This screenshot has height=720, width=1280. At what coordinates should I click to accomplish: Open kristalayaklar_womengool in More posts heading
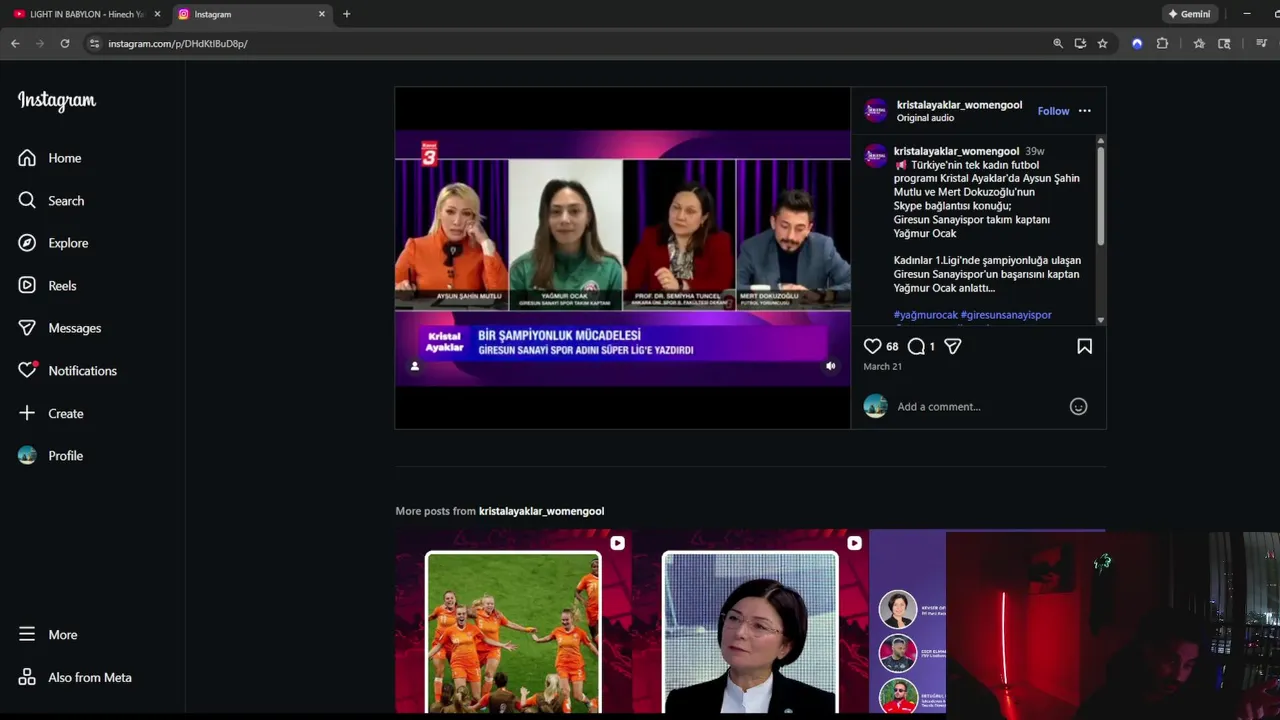[541, 511]
